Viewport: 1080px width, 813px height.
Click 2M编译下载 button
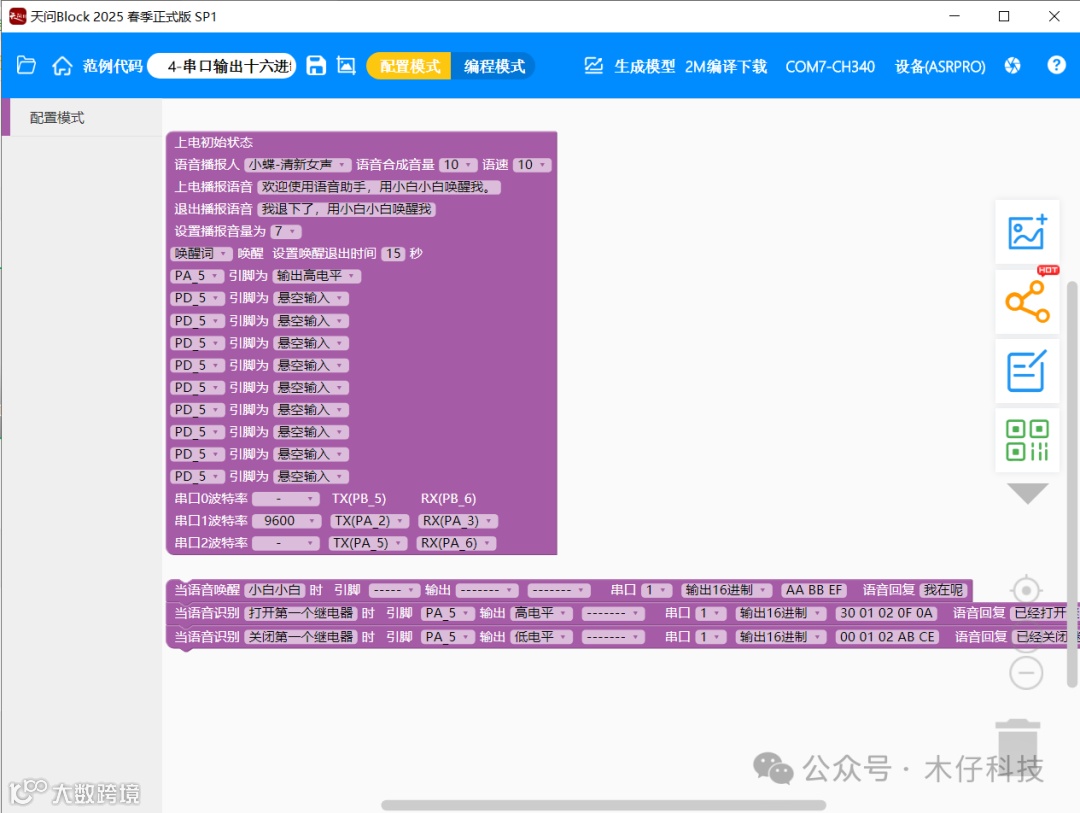[x=725, y=66]
